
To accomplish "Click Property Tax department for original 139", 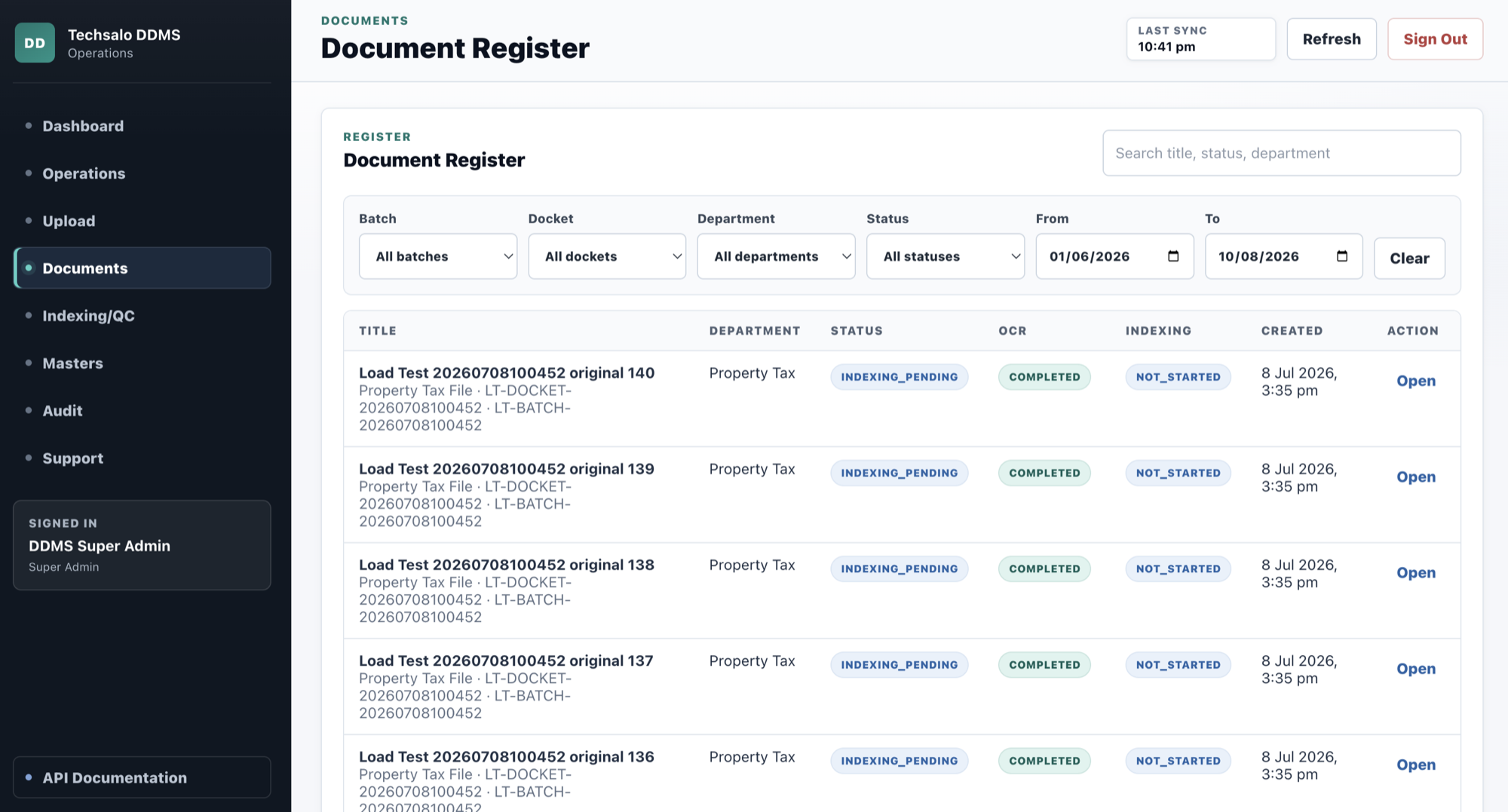I will coord(752,469).
